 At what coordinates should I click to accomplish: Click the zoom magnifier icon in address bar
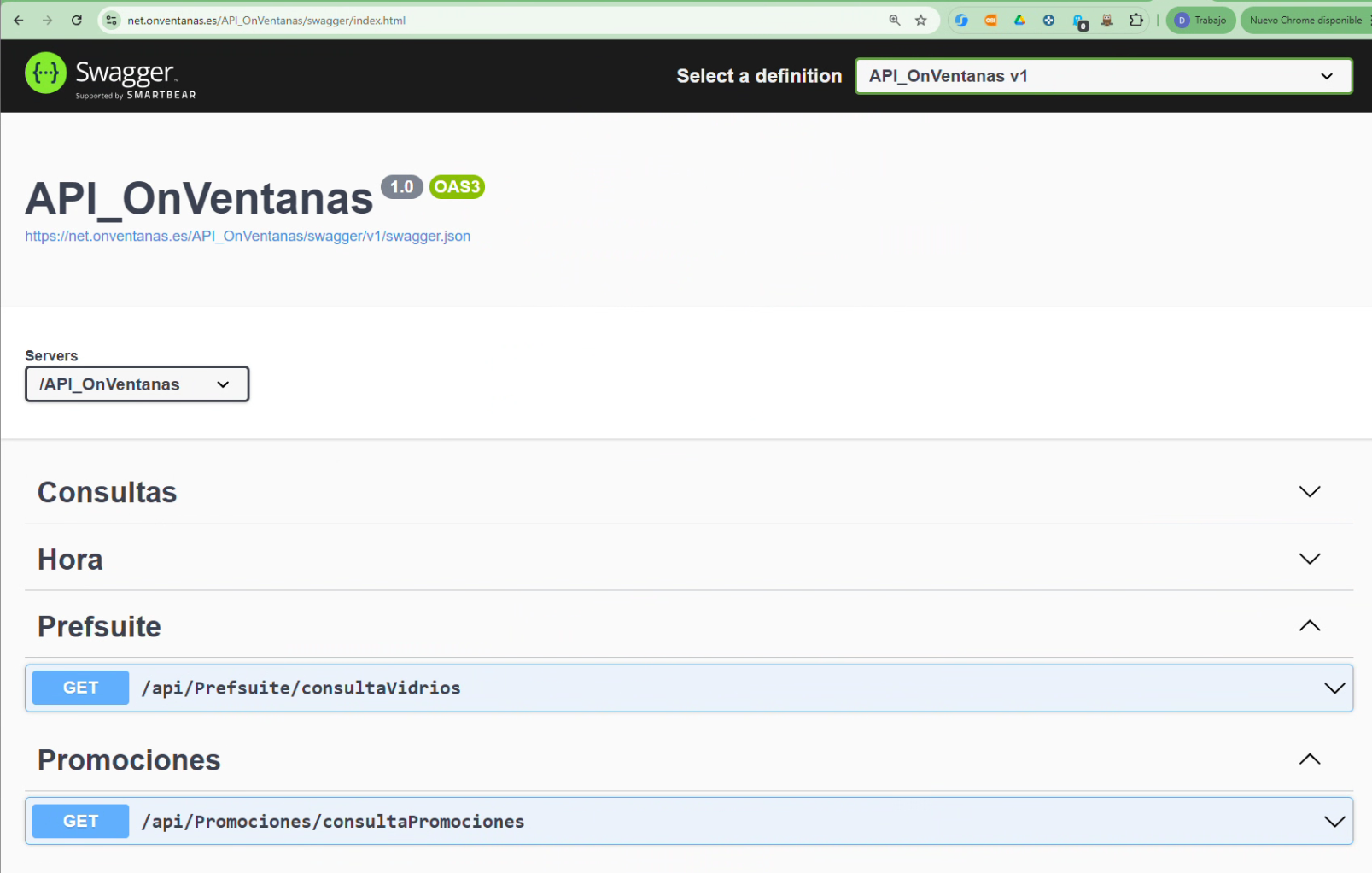click(895, 20)
